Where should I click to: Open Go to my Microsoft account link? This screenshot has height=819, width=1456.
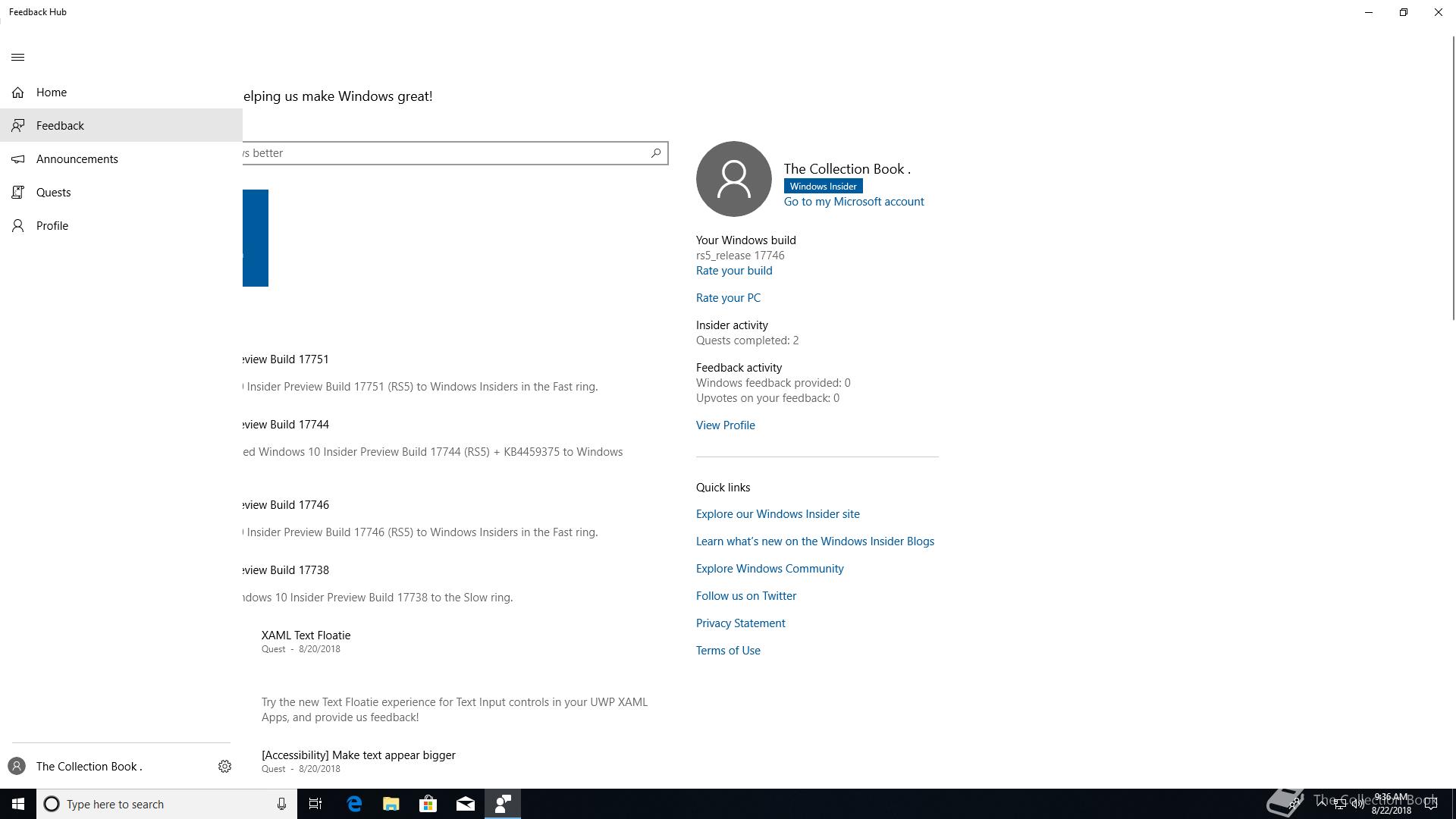tap(854, 202)
